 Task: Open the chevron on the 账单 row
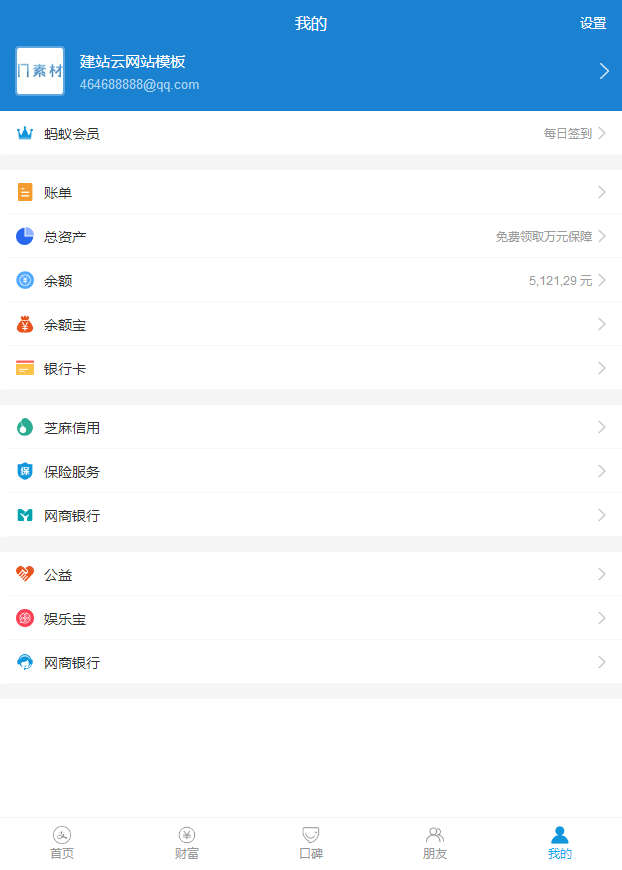pyautogui.click(x=602, y=193)
